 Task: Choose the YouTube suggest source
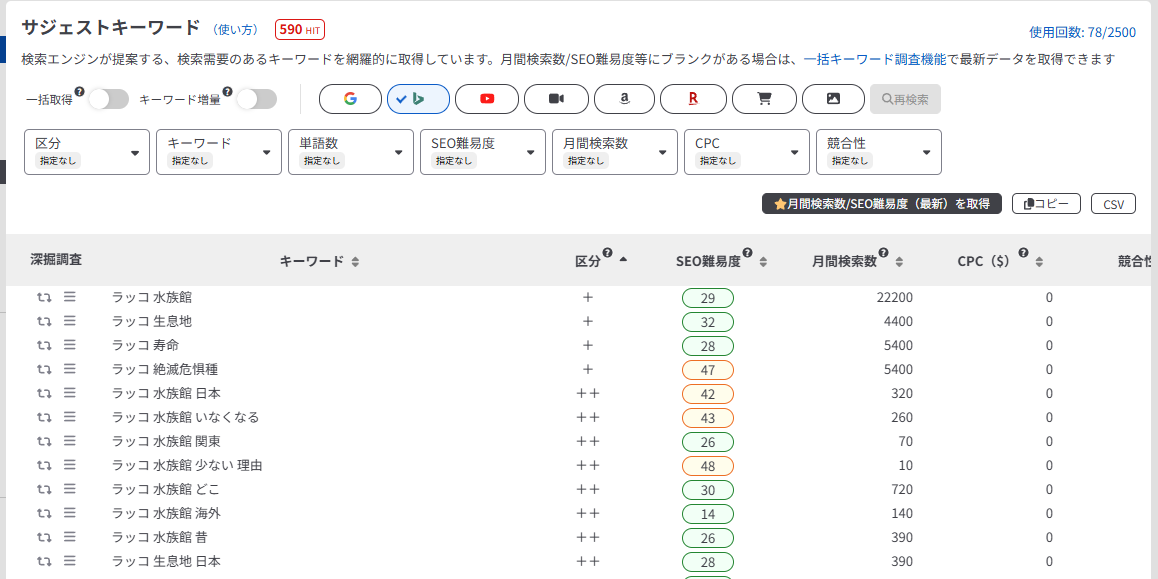[x=487, y=99]
